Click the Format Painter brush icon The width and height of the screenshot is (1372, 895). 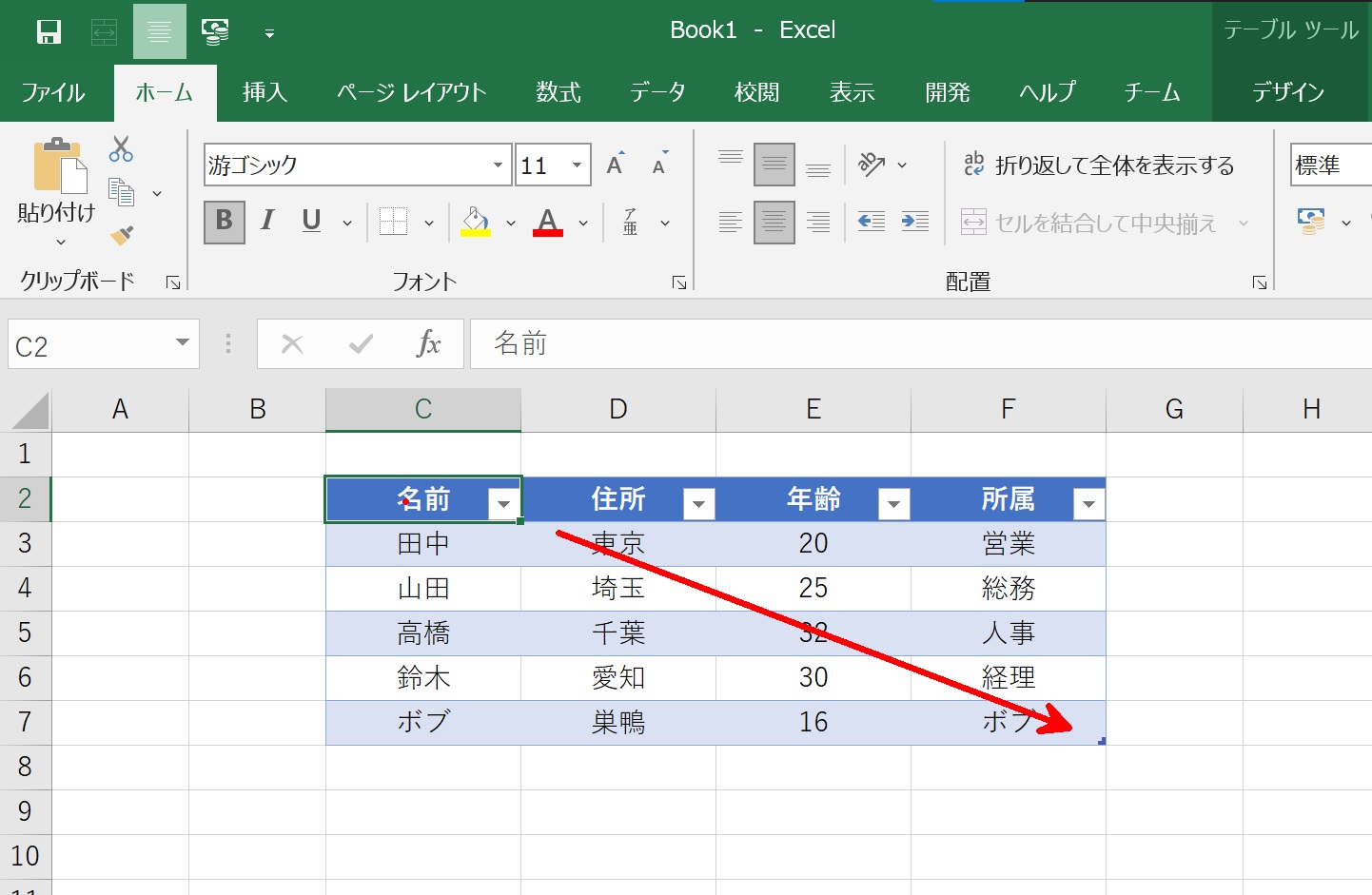(x=121, y=235)
